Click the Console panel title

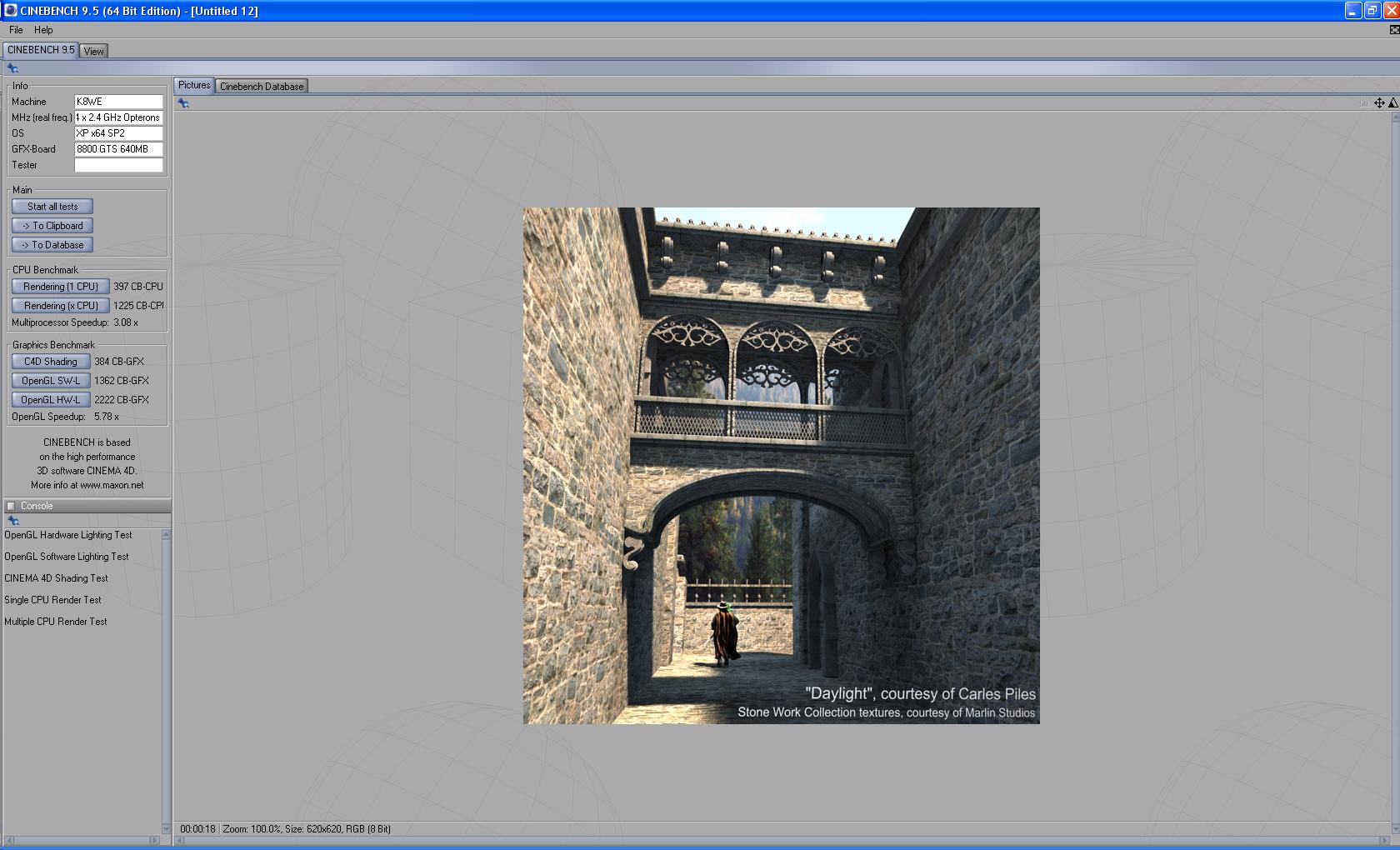(37, 506)
